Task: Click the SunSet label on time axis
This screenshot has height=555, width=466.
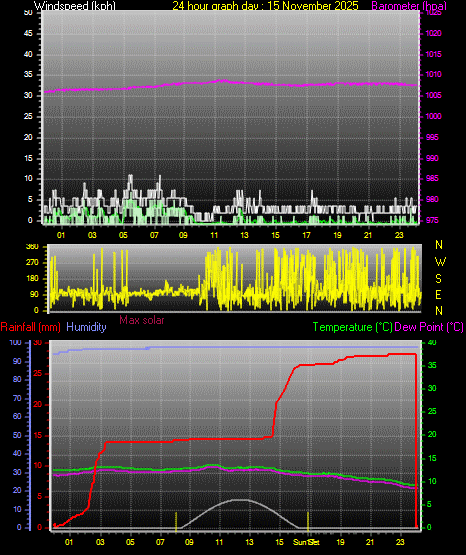Action: click(x=306, y=542)
